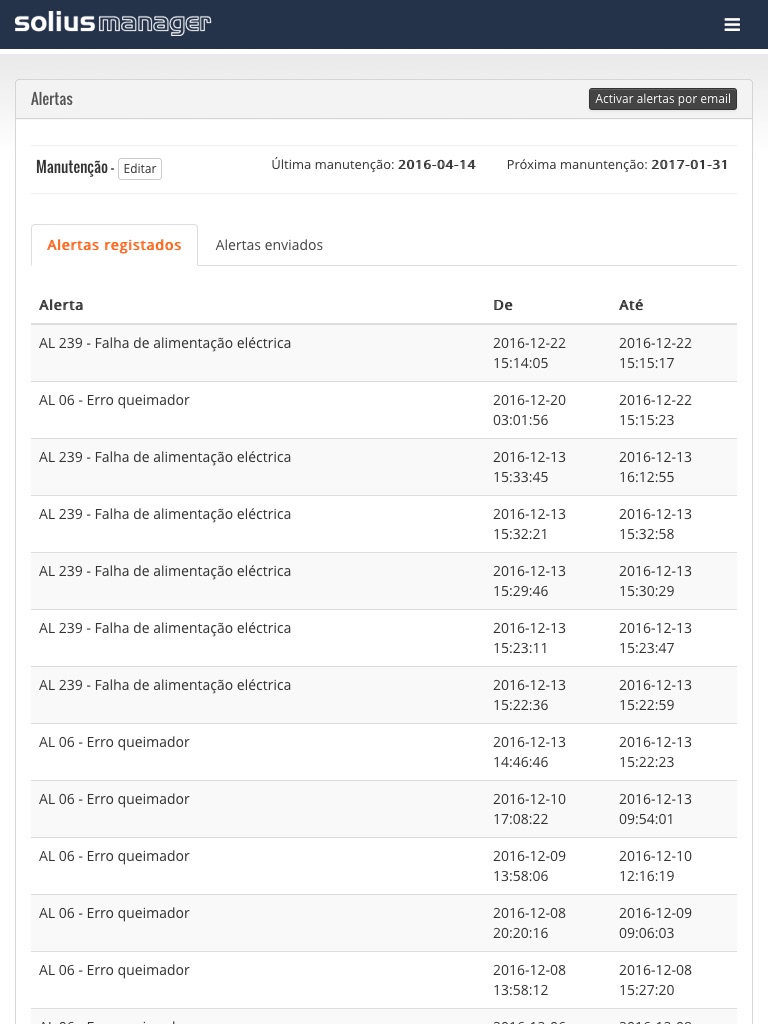Screen dimensions: 768x1024
Task: Select the AL 239 row starting 15:32:21
Action: click(165, 515)
